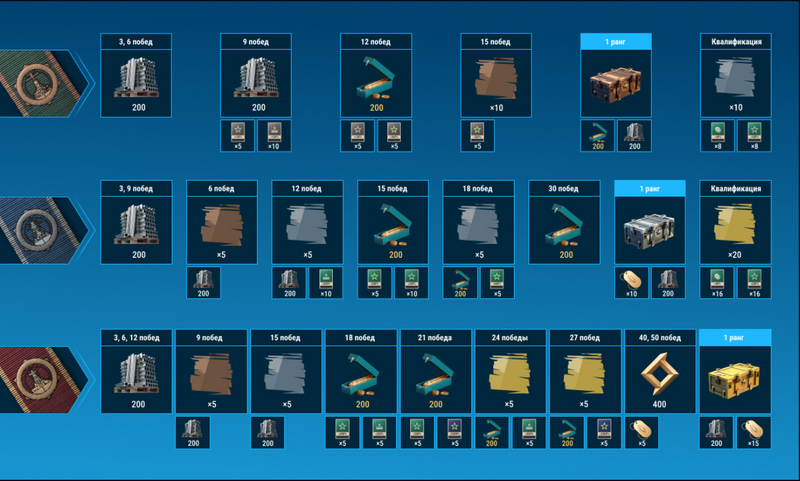Click the '24 победы' reward header
800x481 pixels.
[510, 337]
